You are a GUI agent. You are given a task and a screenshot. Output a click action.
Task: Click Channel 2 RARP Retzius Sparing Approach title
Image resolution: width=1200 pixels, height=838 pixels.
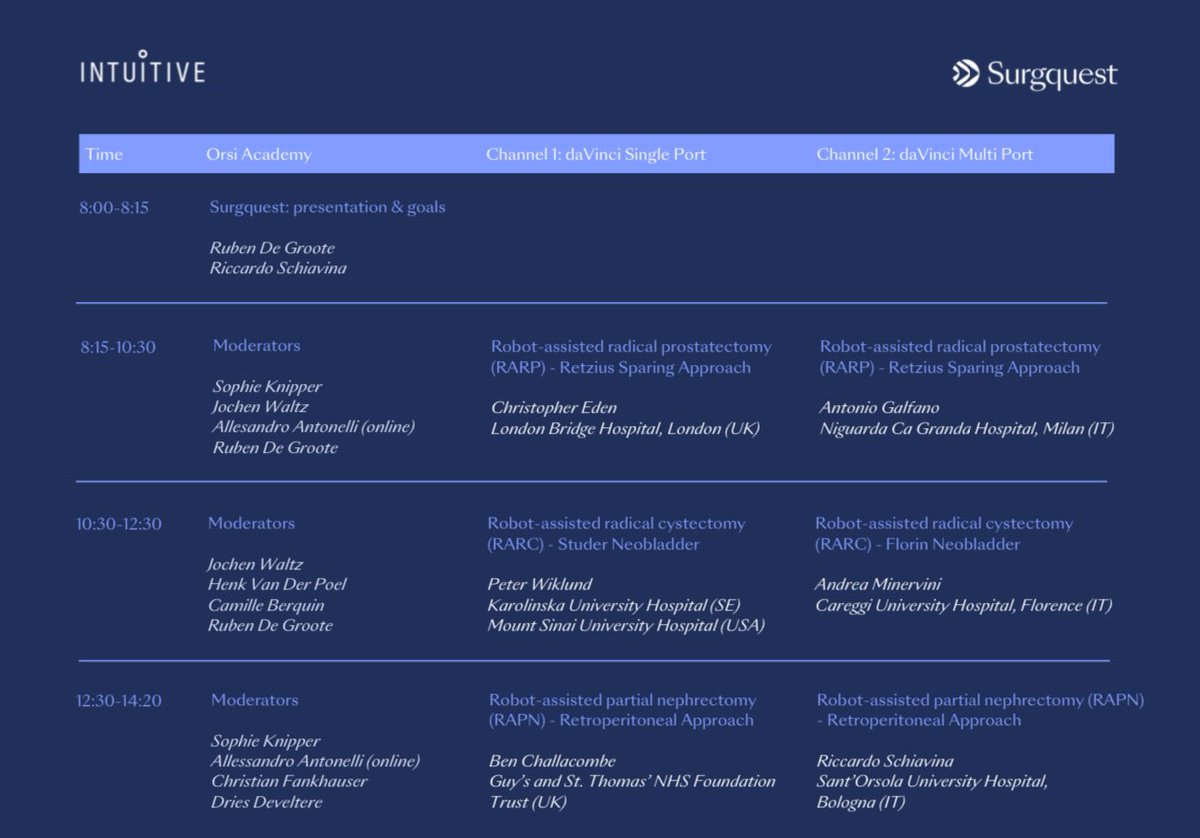tap(960, 357)
